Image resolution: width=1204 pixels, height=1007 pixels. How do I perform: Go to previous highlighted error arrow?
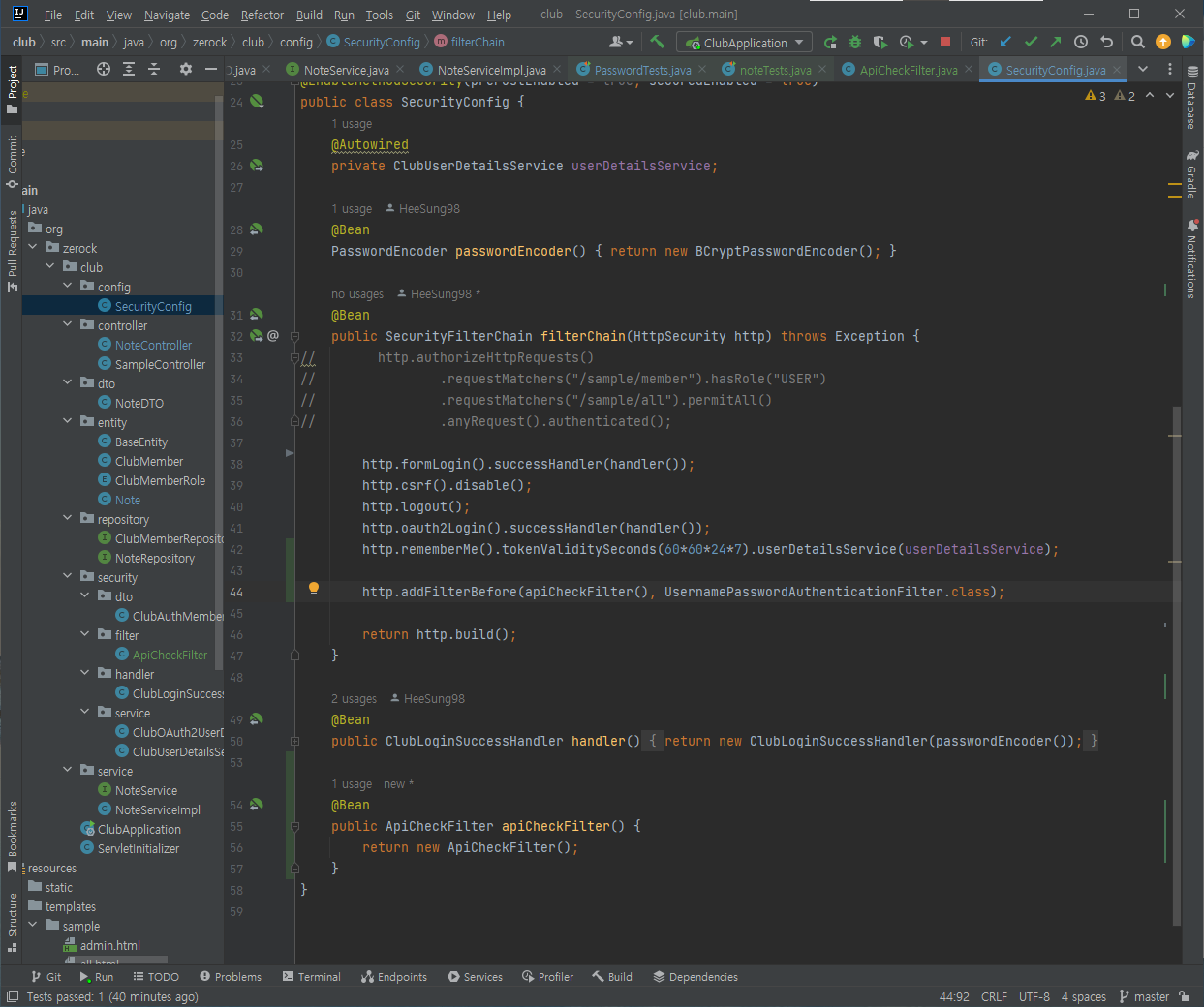pyautogui.click(x=1150, y=95)
